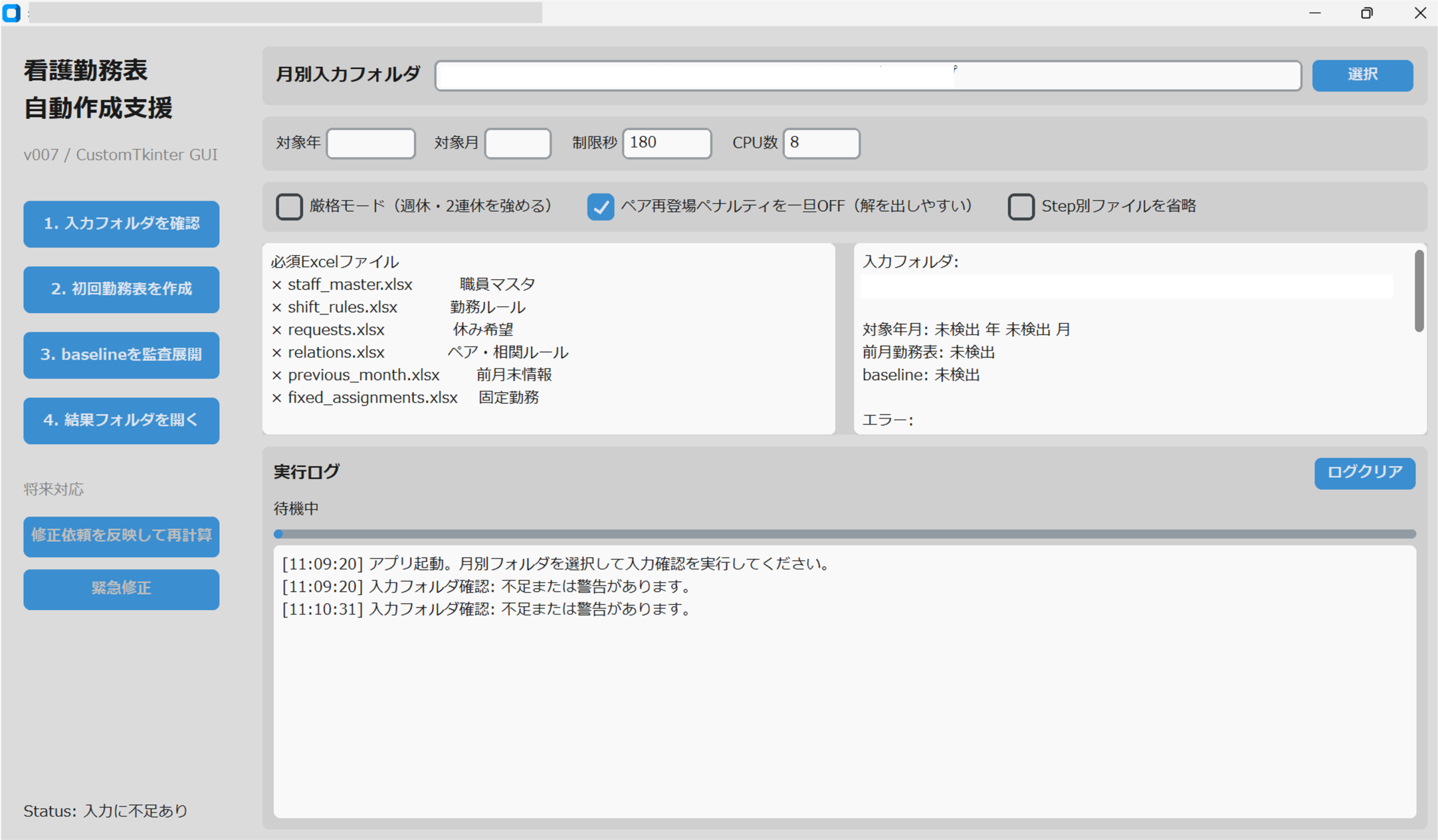Click the app icon in title bar

(x=11, y=13)
